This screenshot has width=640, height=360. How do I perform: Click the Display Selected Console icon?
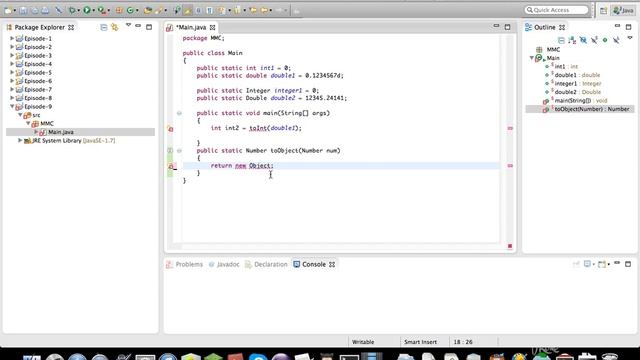(x=588, y=264)
